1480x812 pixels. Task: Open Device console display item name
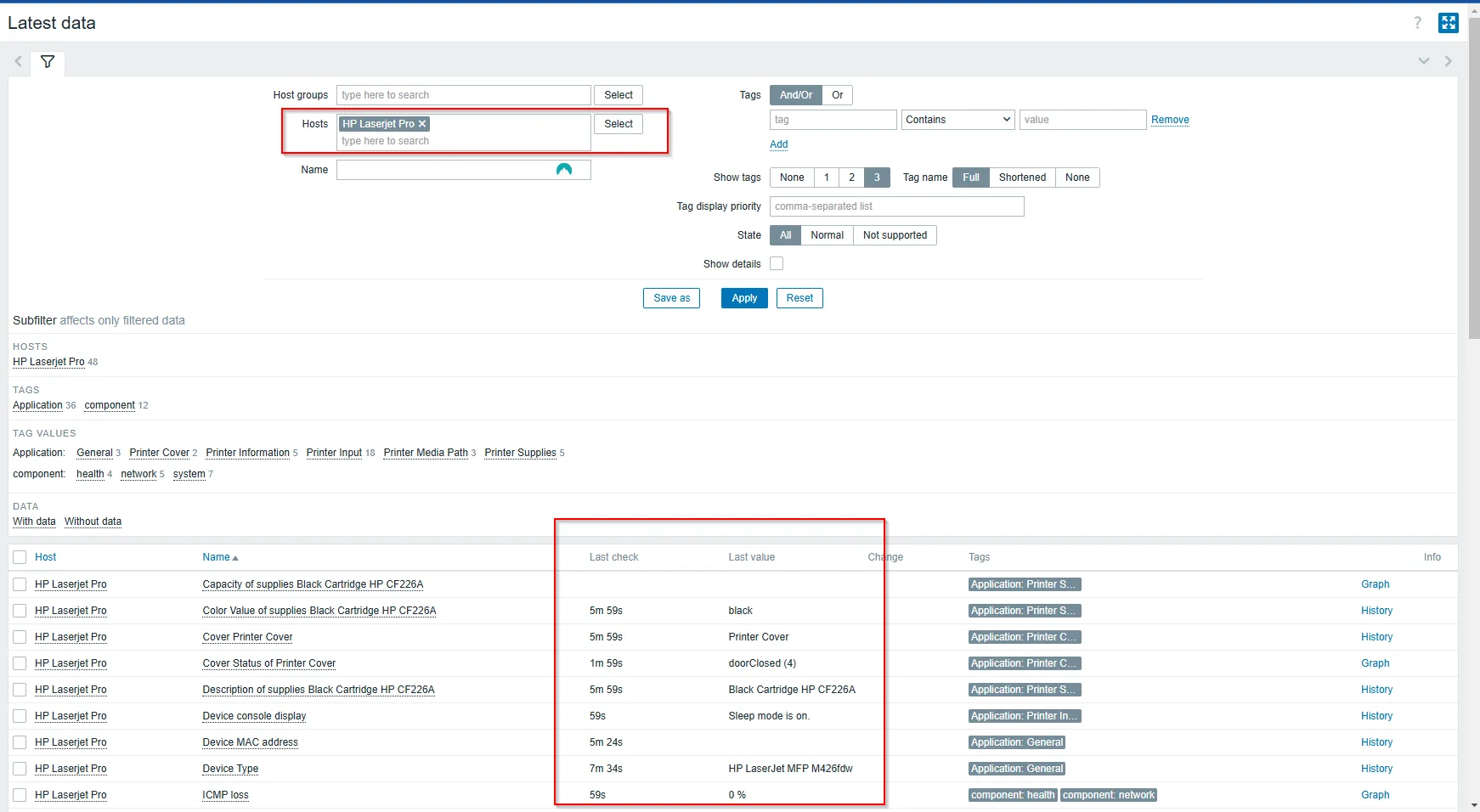254,716
